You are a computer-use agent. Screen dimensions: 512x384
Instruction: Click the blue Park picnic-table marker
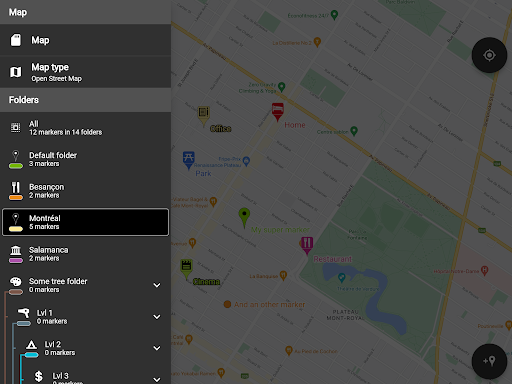click(x=189, y=160)
